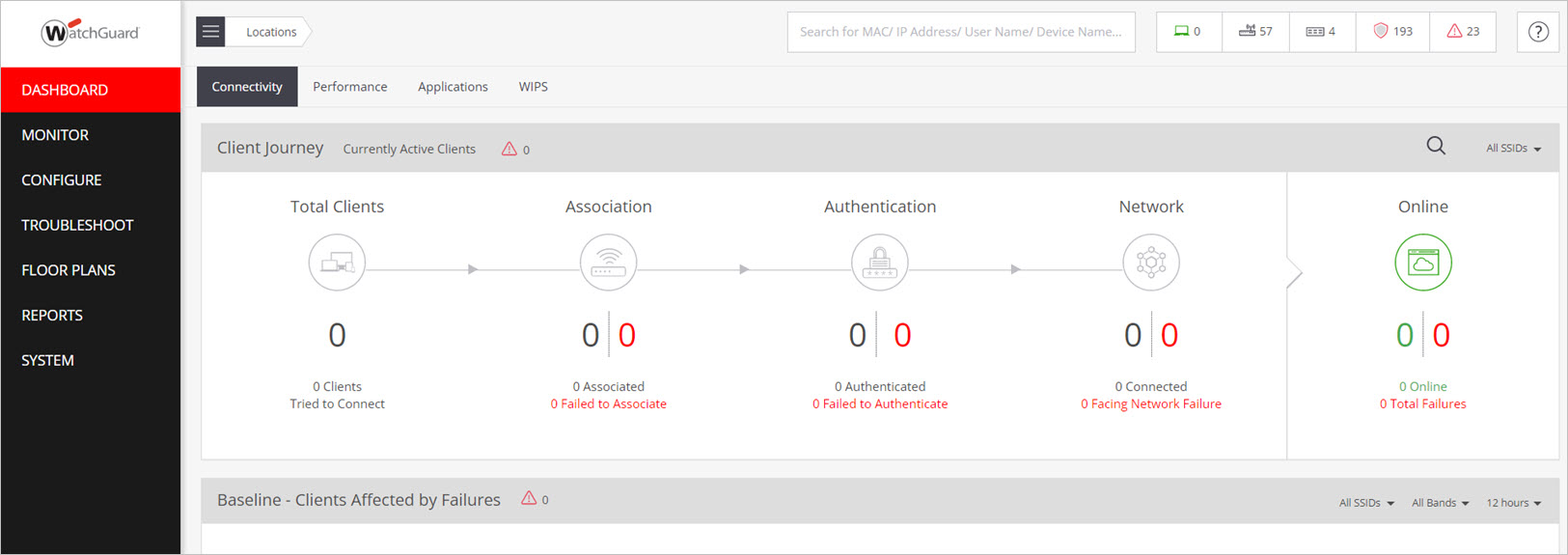Open the SYSTEM menu item
This screenshot has height=555, width=1568.
point(91,360)
